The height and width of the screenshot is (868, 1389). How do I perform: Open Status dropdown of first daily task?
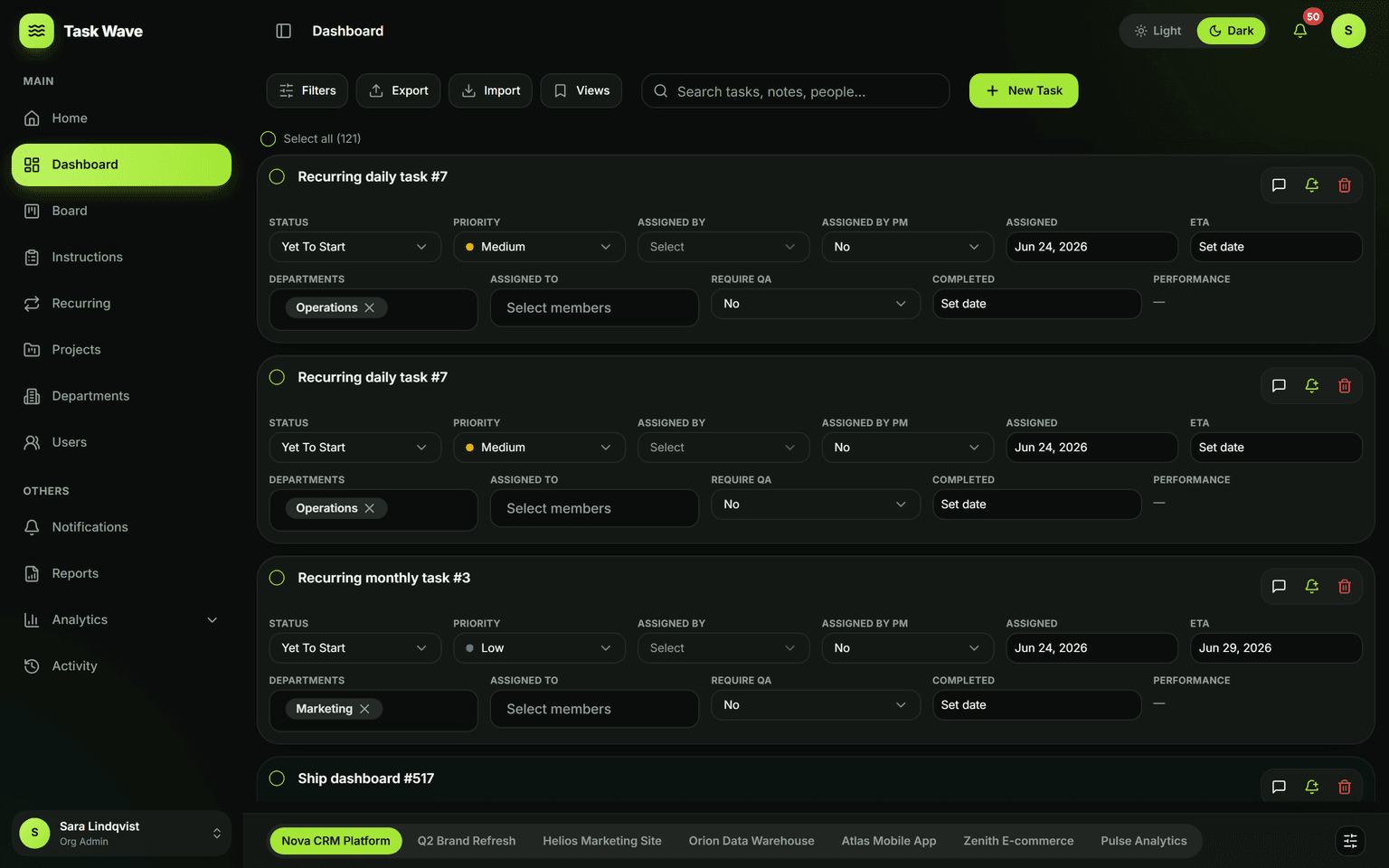(354, 247)
